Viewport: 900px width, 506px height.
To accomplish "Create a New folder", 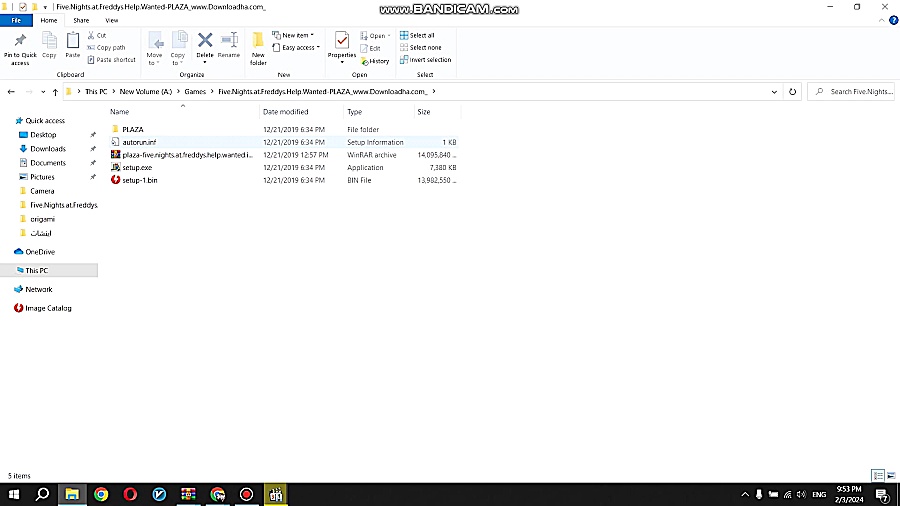I will [x=258, y=48].
